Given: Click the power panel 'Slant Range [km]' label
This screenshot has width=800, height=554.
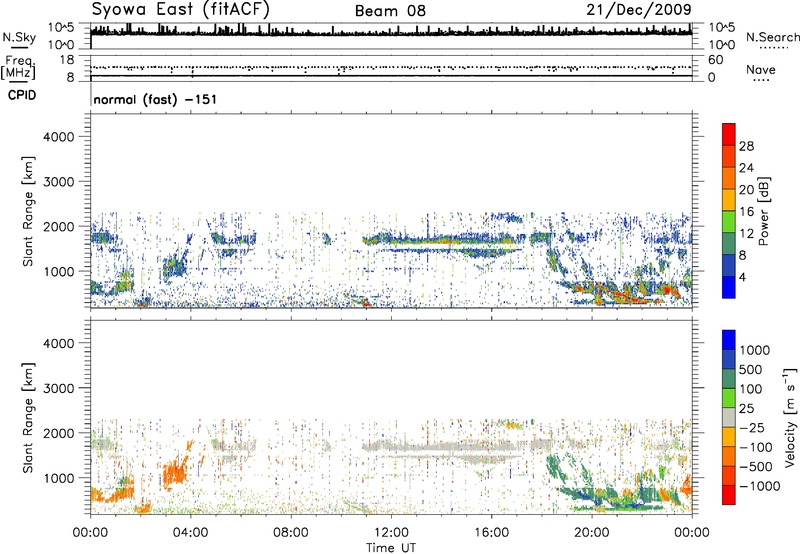Looking at the screenshot, I should click(28, 211).
